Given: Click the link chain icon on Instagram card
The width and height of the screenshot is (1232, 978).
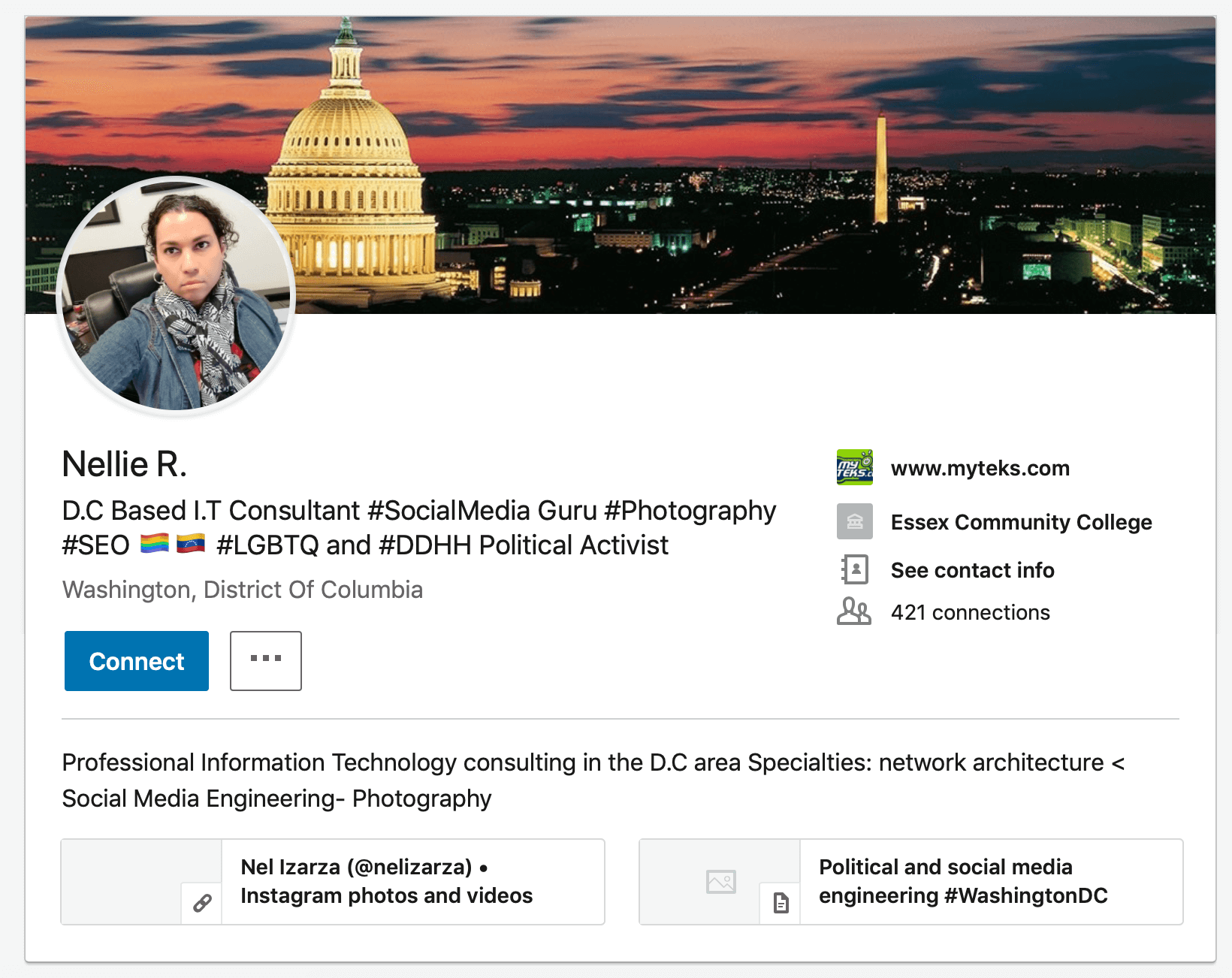Looking at the screenshot, I should [x=202, y=903].
